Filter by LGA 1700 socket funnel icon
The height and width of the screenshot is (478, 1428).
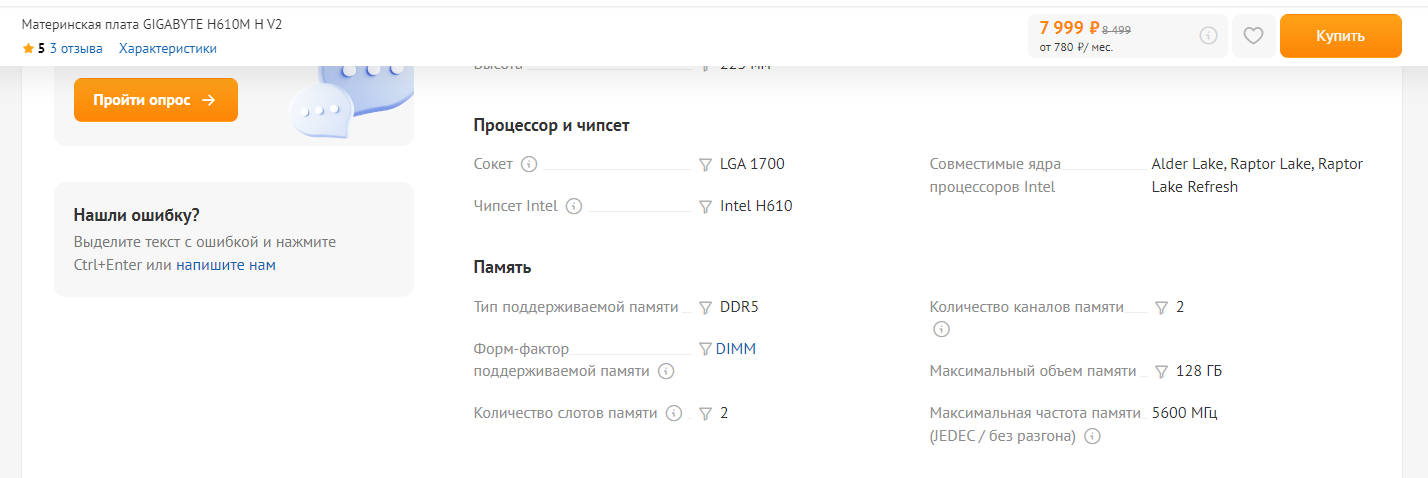tap(705, 164)
